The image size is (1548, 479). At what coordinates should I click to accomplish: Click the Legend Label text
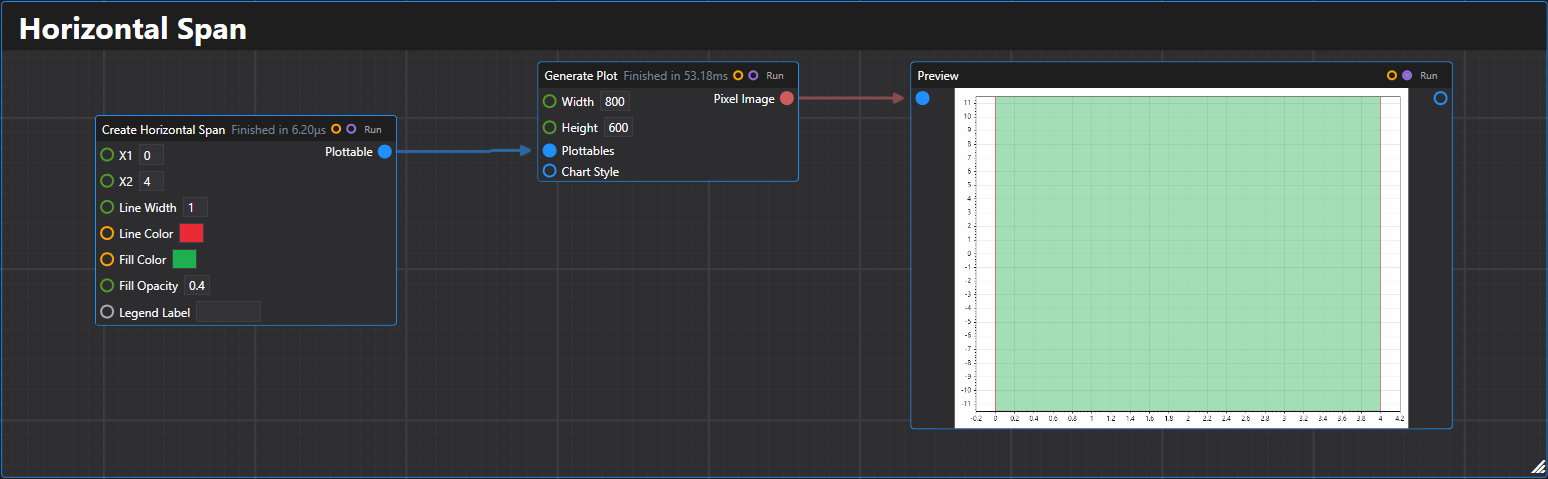(x=155, y=312)
